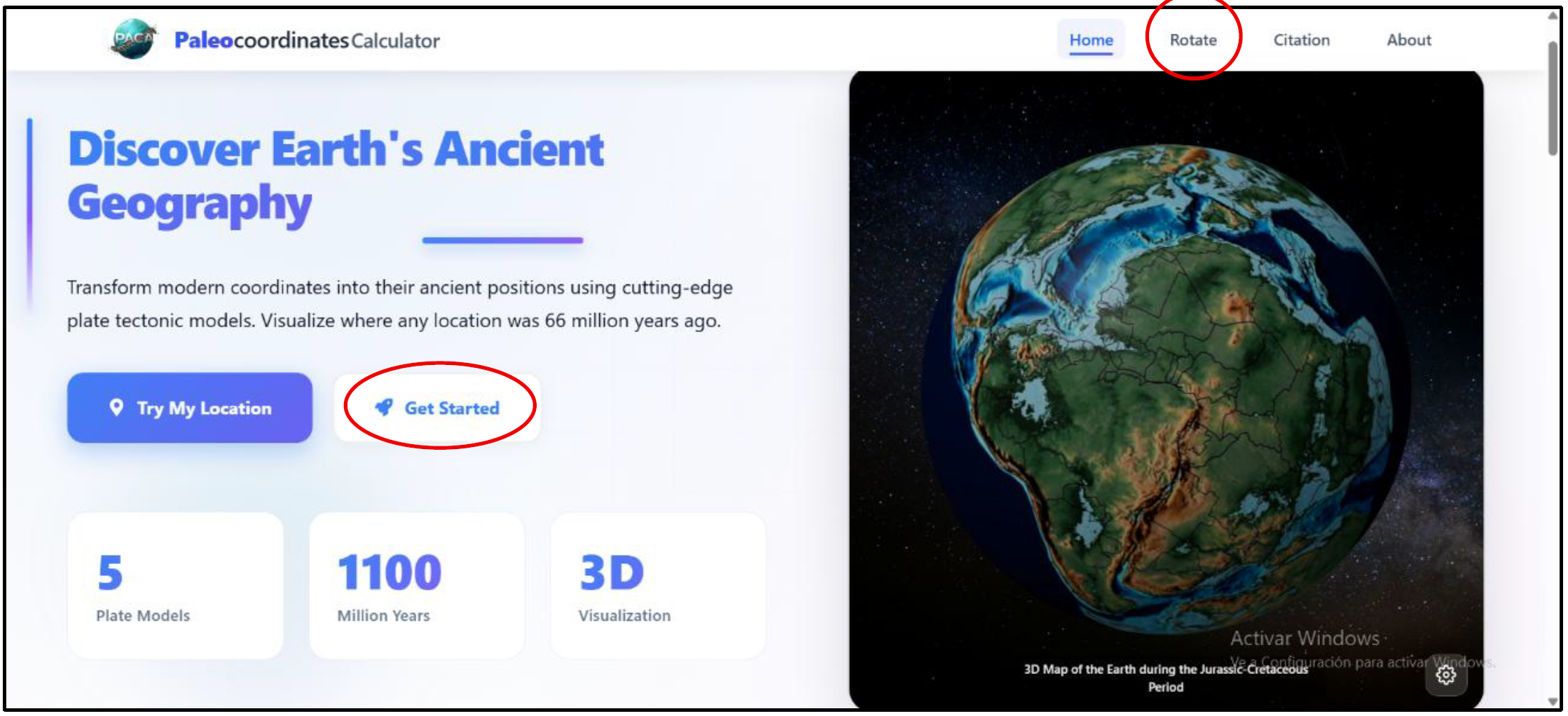Click the Paleocoordinates Calculator title

(307, 41)
